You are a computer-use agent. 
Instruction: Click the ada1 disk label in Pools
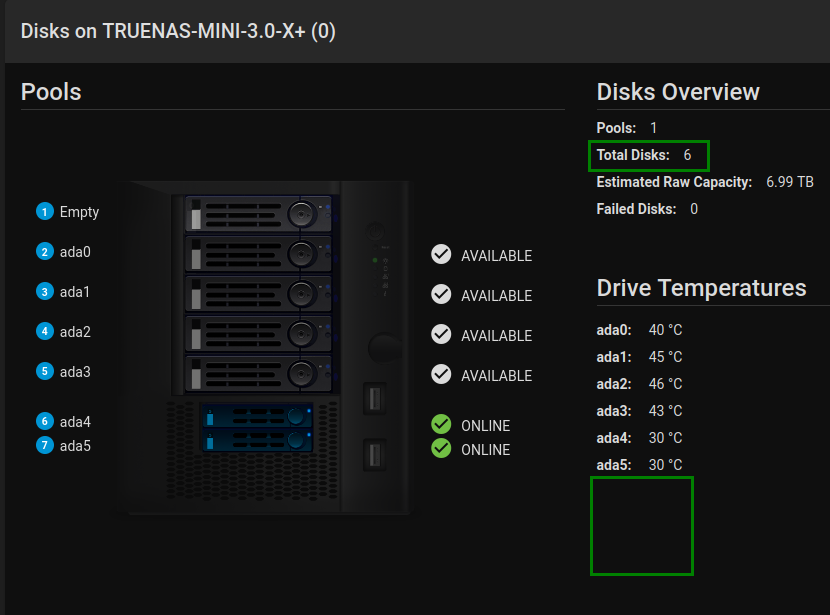click(x=75, y=292)
